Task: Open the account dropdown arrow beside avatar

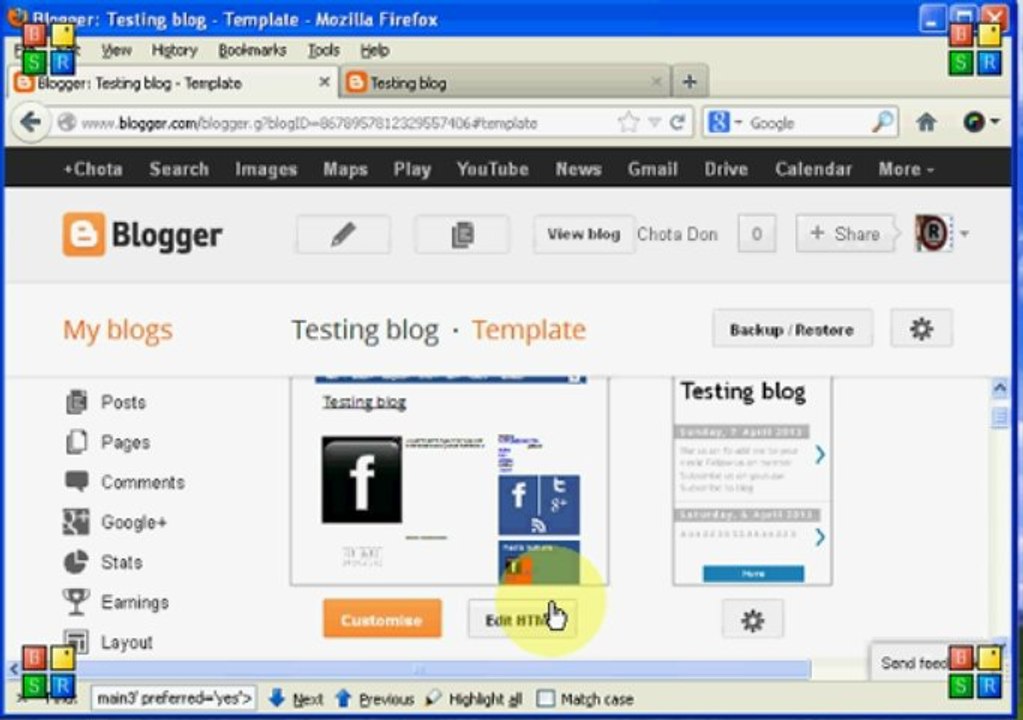Action: pos(964,233)
